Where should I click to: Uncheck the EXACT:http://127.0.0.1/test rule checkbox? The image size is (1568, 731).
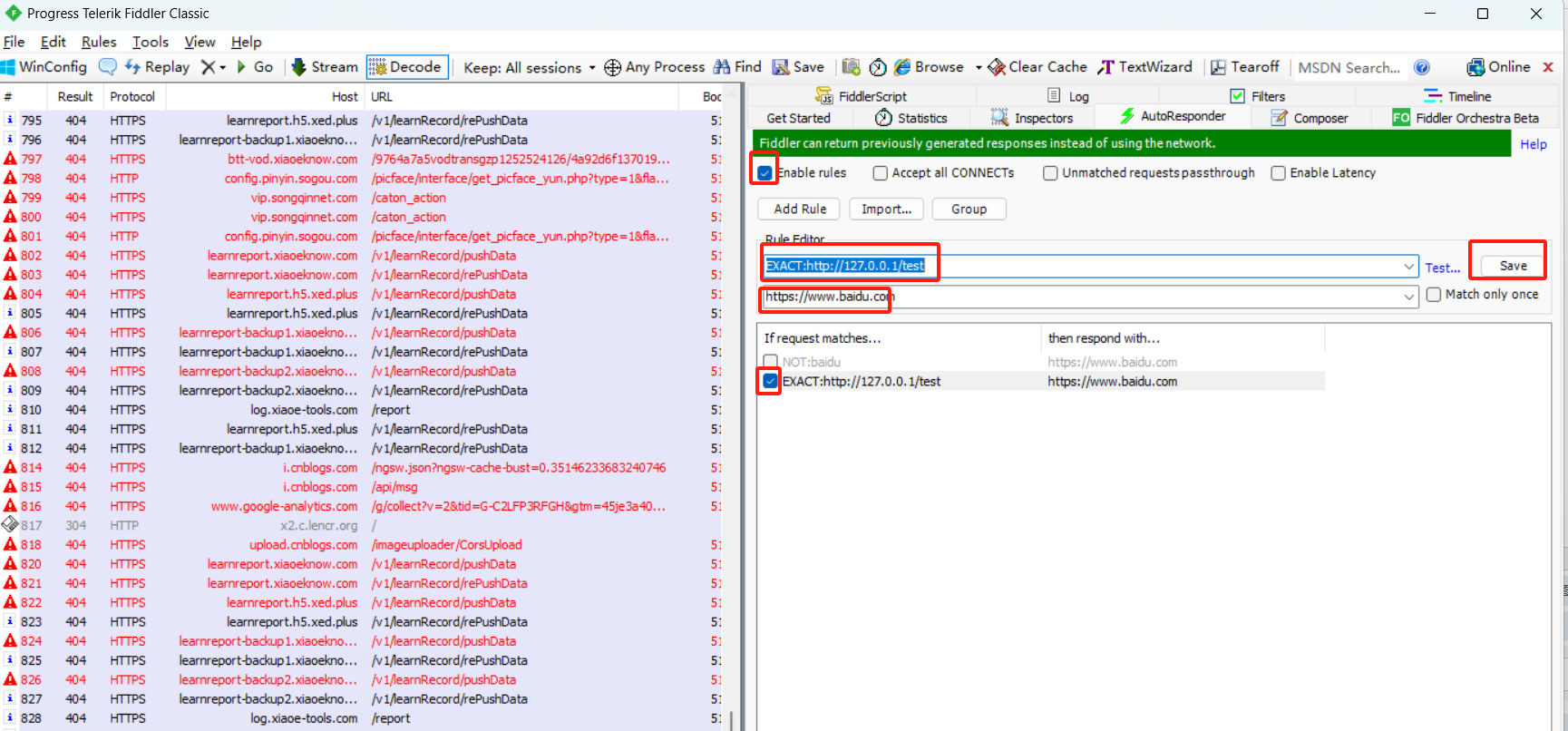[x=771, y=382]
